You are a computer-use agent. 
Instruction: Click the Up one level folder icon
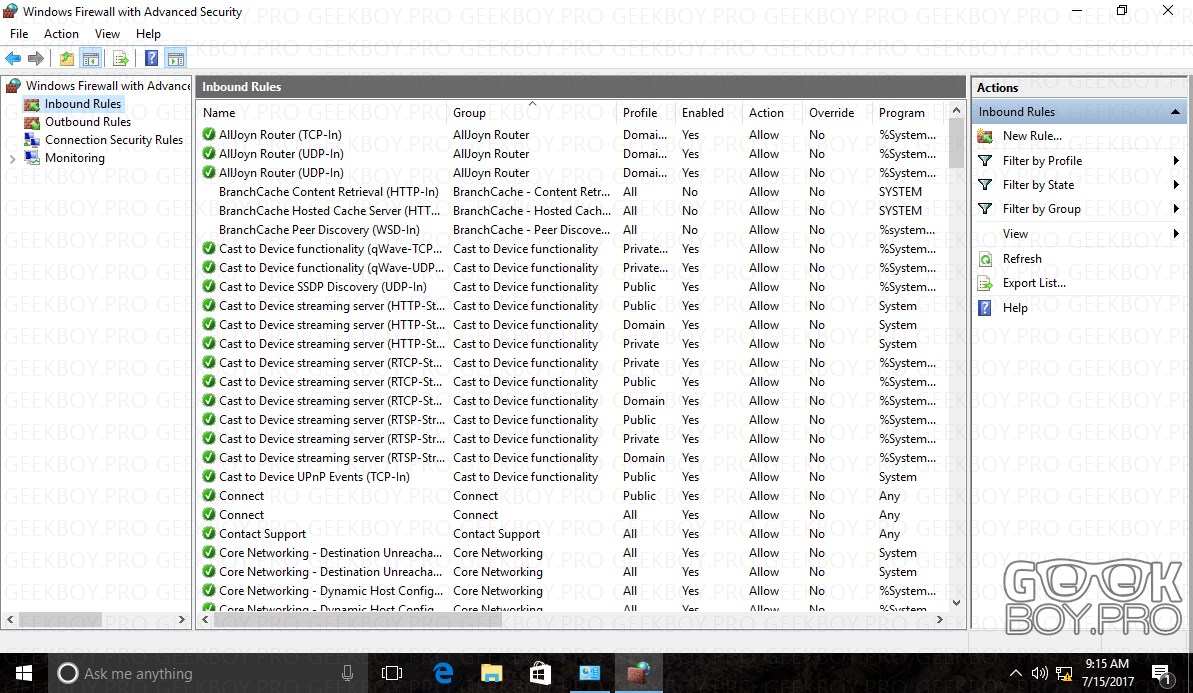tap(67, 59)
